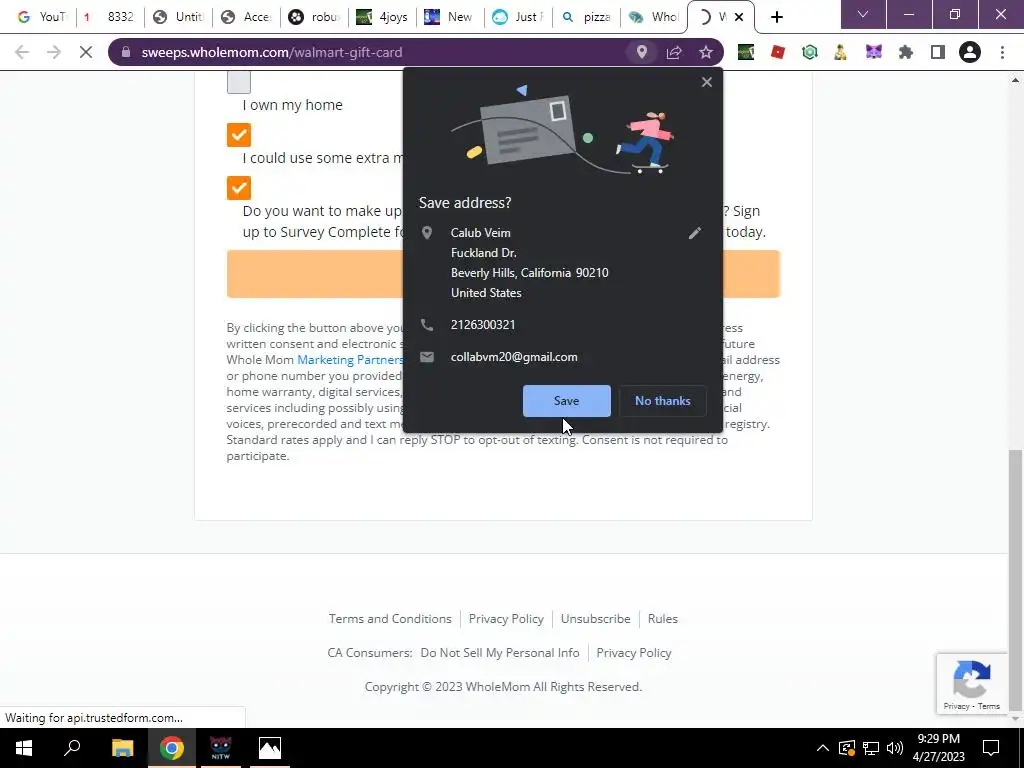Open the tab search dropdown
Viewport: 1024px width, 768px height.
pos(863,14)
